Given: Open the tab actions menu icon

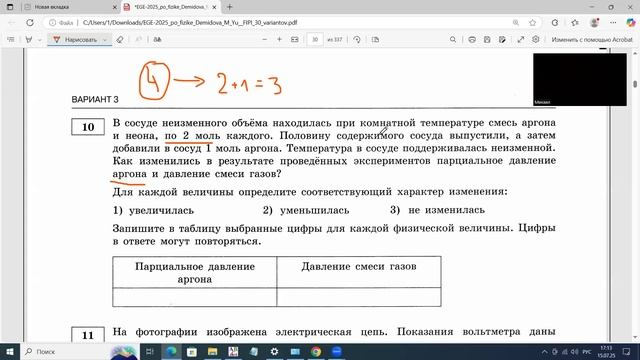Looking at the screenshot, I should tap(10, 7).
